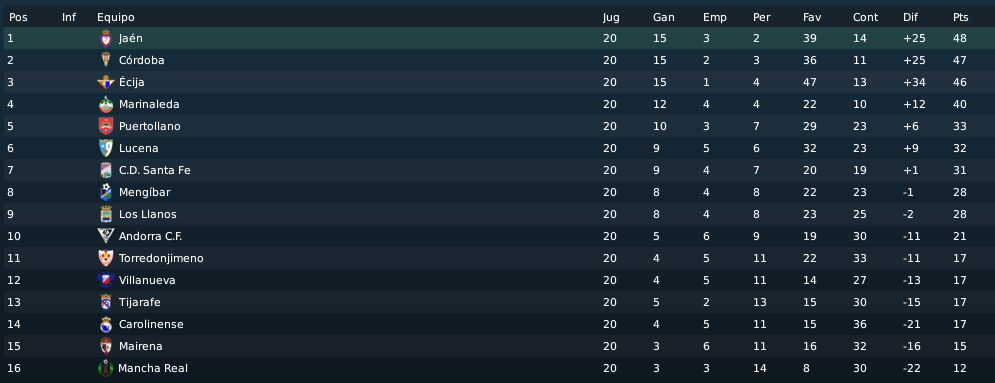Click the Lucena shield icon
Image resolution: width=995 pixels, height=383 pixels.
[106, 148]
